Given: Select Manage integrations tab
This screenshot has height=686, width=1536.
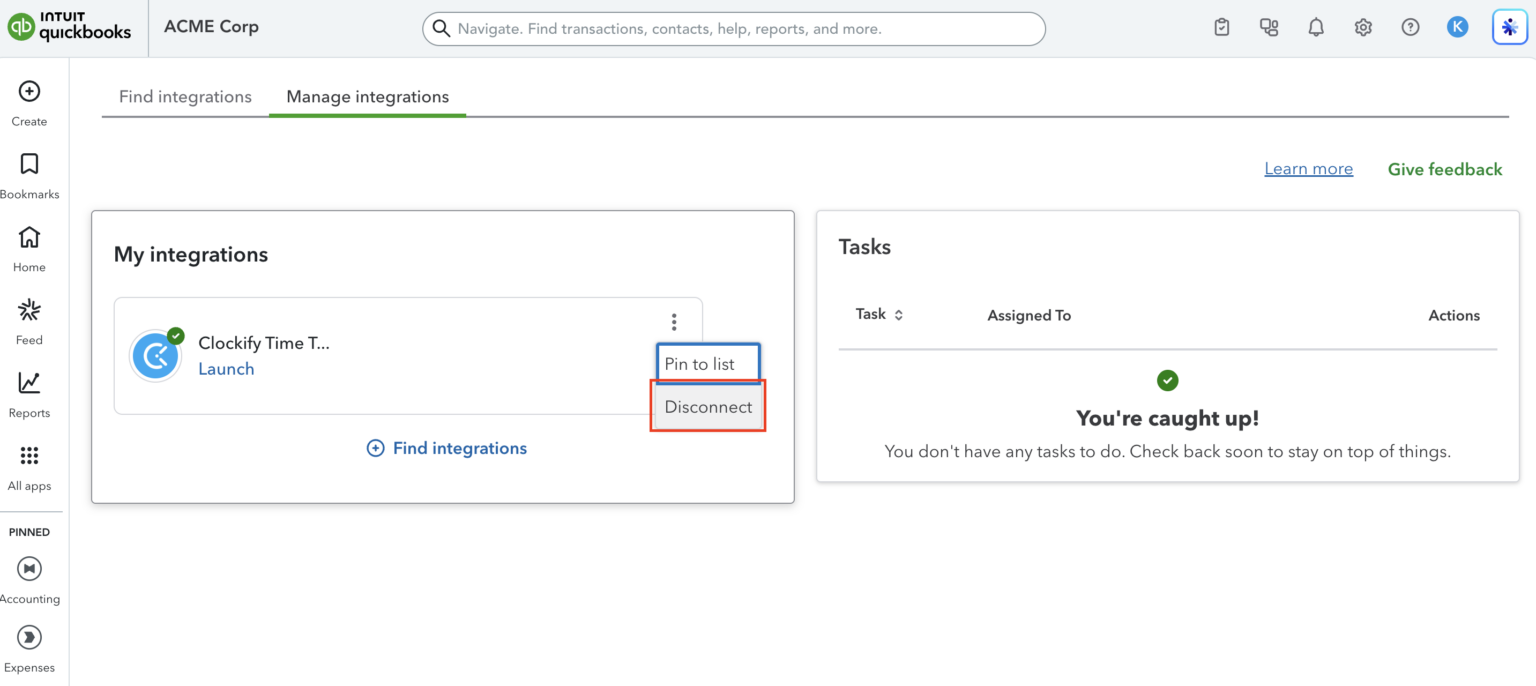Looking at the screenshot, I should pos(368,97).
